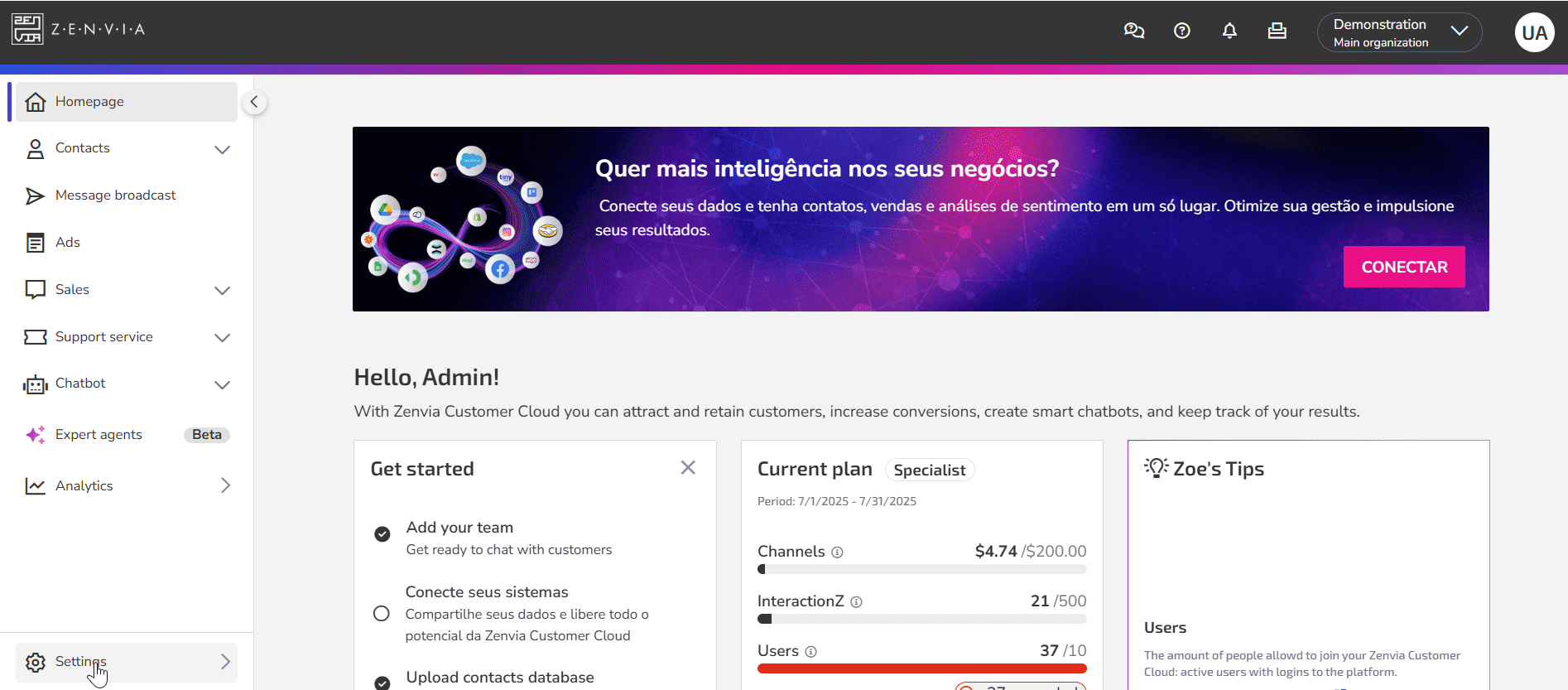Open the help question mark icon
The height and width of the screenshot is (690, 1568).
tap(1182, 31)
